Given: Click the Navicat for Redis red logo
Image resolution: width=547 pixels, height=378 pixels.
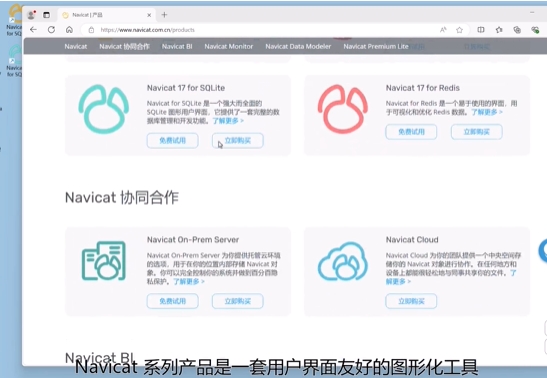Looking at the screenshot, I should [343, 109].
